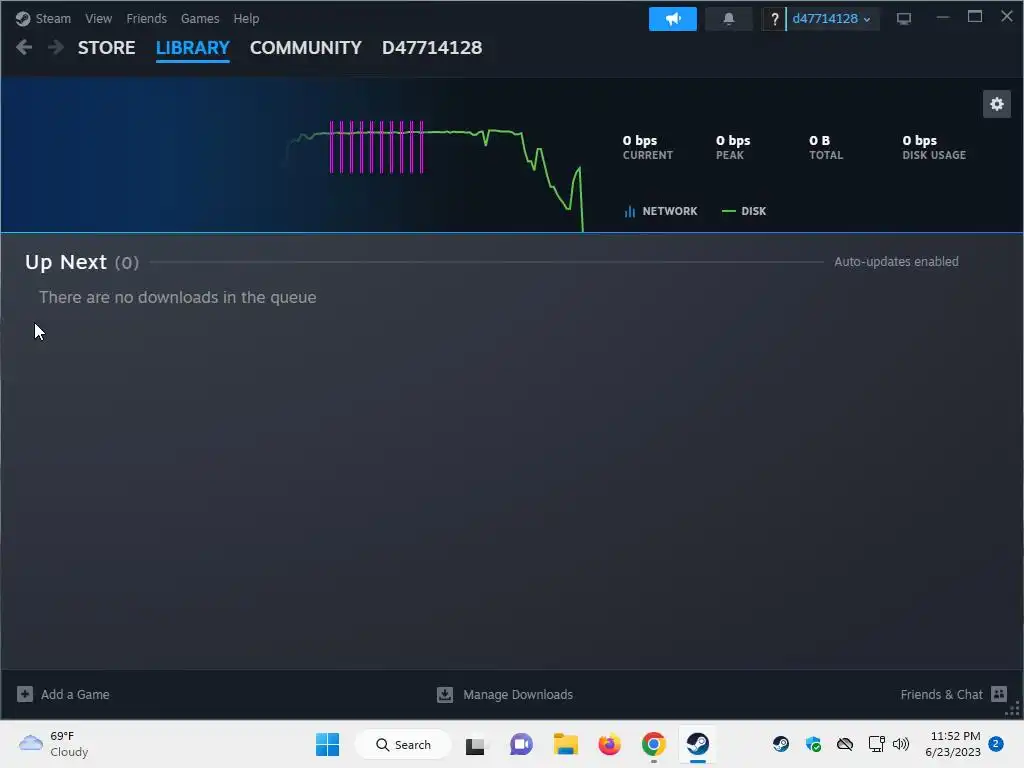Viewport: 1024px width, 768px height.
Task: Launch Firefox from taskbar
Action: pos(609,744)
